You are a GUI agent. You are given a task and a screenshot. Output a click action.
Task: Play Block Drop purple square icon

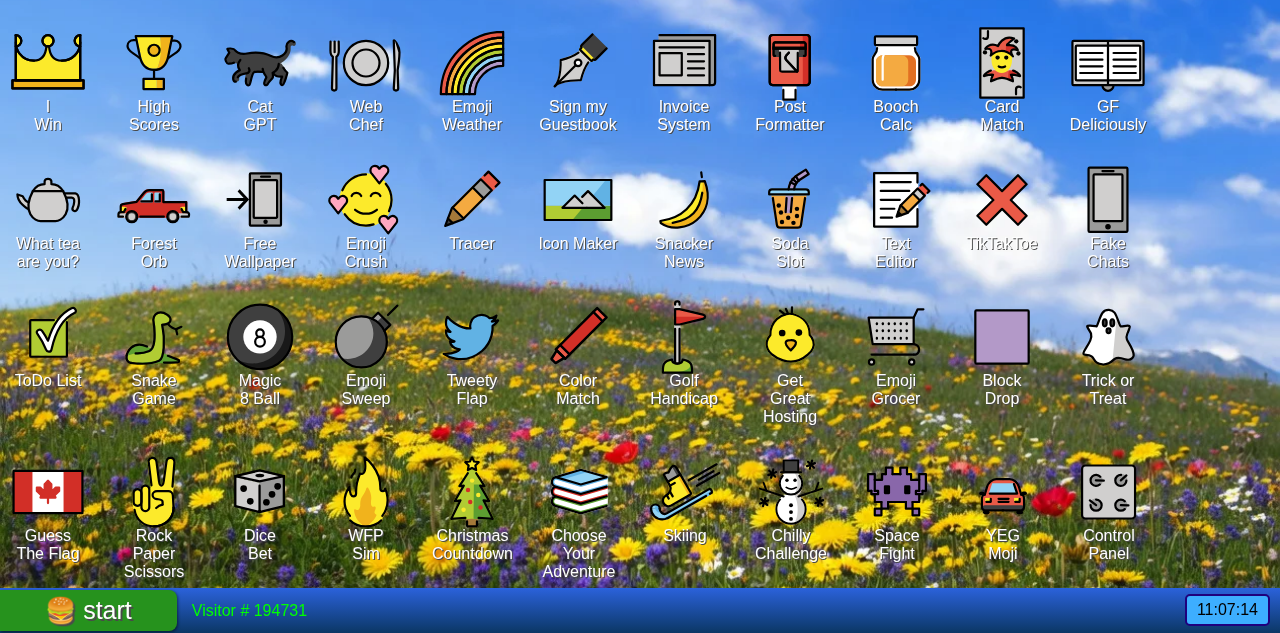(1002, 336)
